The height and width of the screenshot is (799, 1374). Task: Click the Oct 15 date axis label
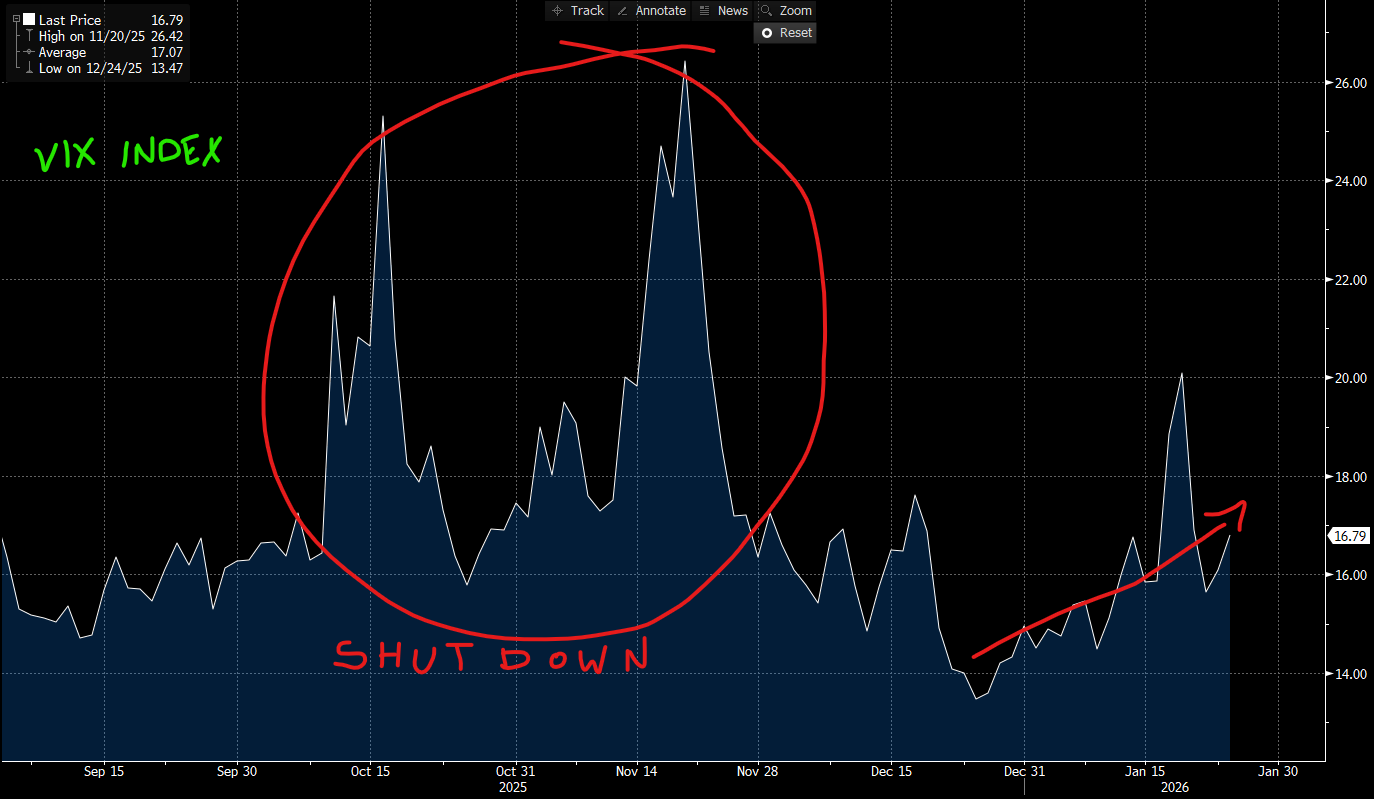(x=370, y=771)
